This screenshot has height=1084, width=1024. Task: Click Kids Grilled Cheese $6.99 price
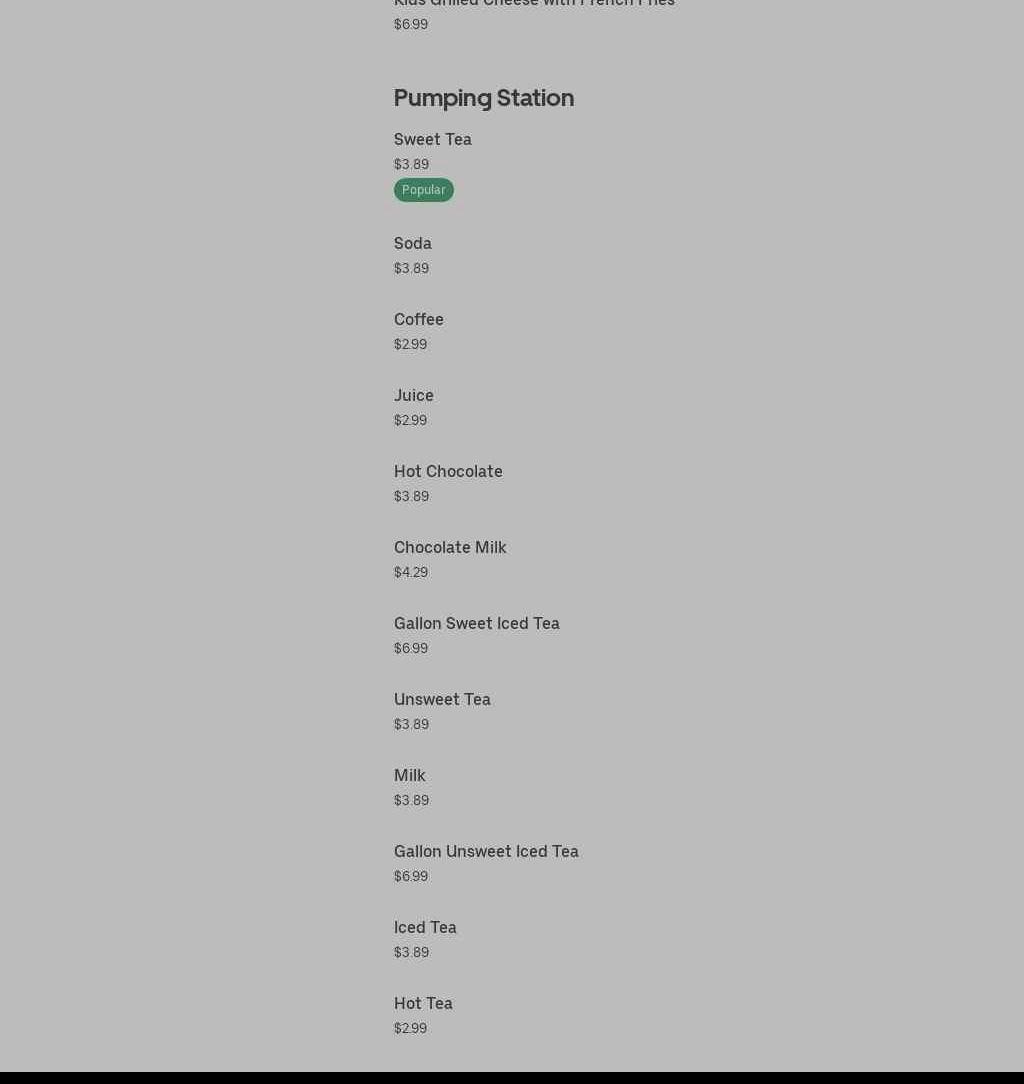[410, 25]
